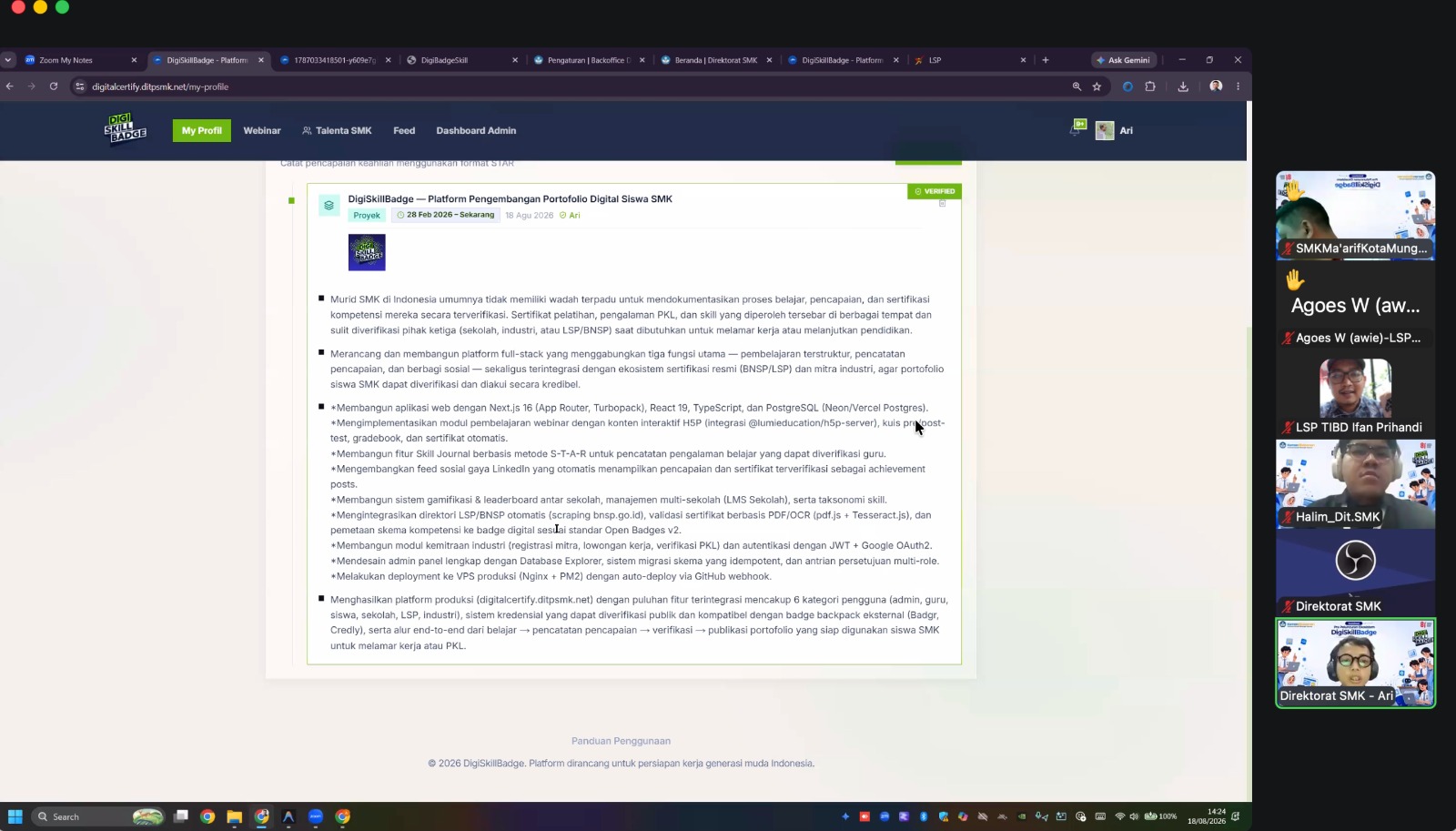Open Task View on the taskbar
This screenshot has width=1456, height=831.
pyautogui.click(x=181, y=816)
